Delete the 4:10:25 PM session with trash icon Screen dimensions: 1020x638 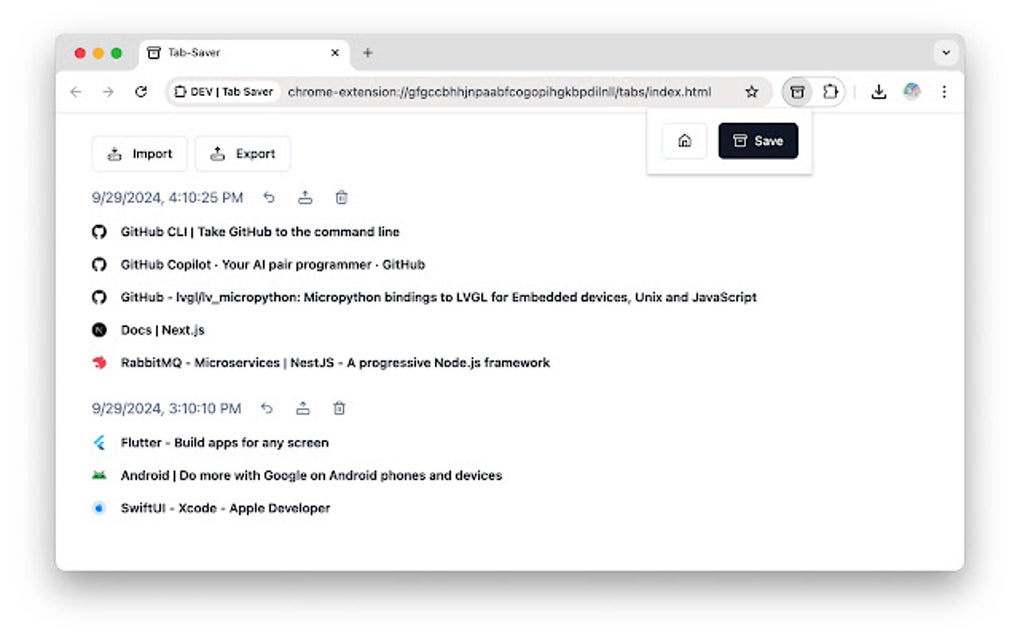pos(340,197)
